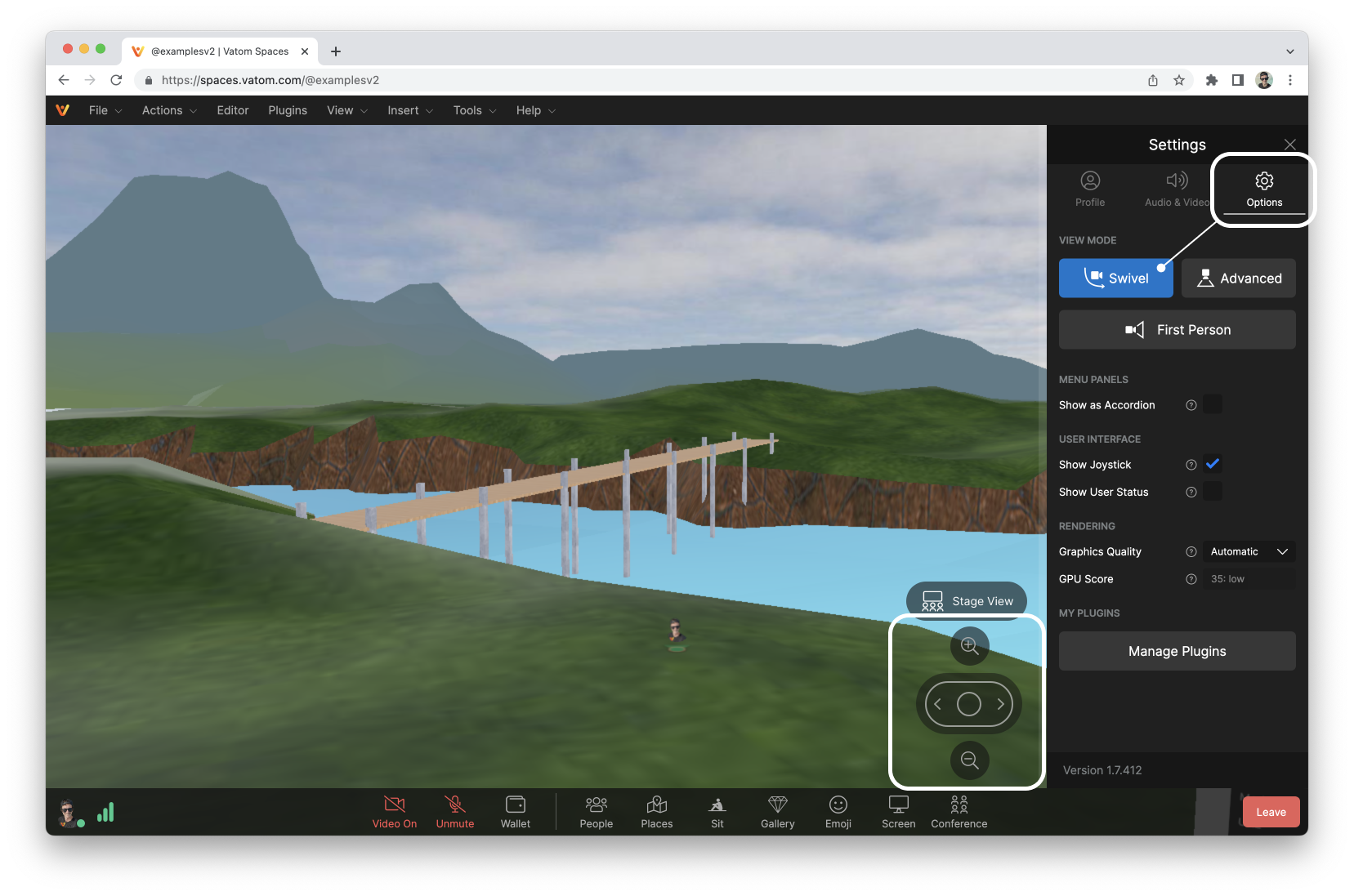Show help for GPU Score

(1191, 579)
